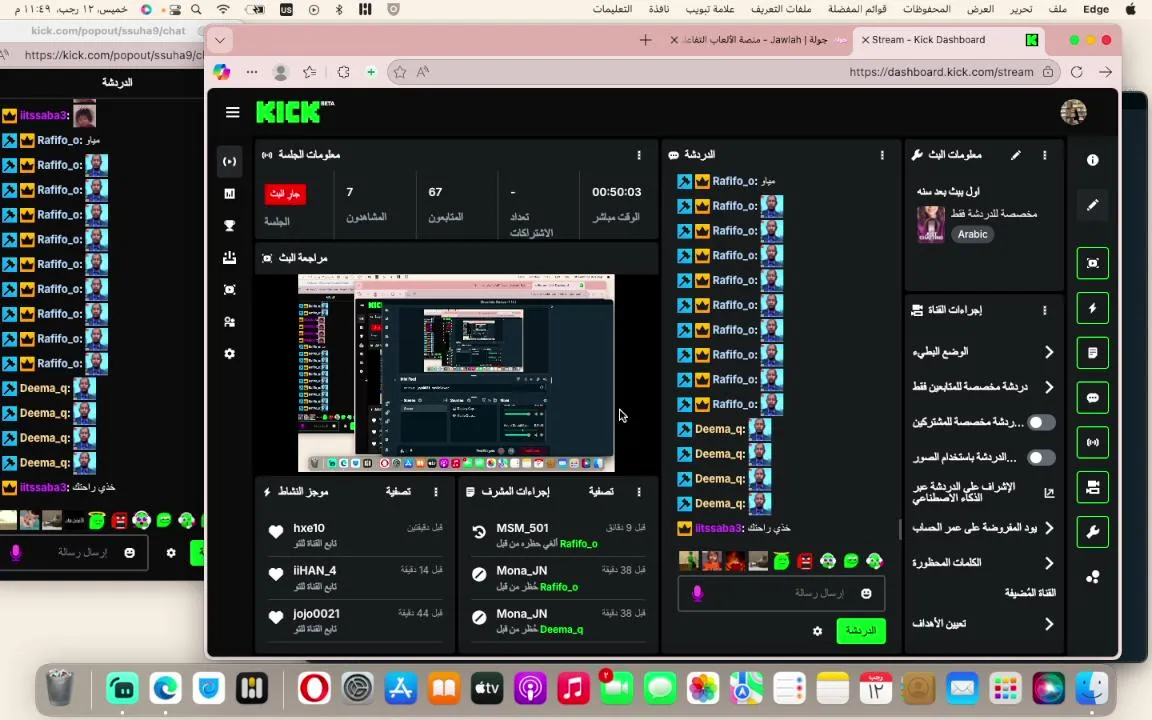Viewport: 1152px width, 720px height.
Task: Open the community users icon in the sidebar
Action: pyautogui.click(x=230, y=322)
